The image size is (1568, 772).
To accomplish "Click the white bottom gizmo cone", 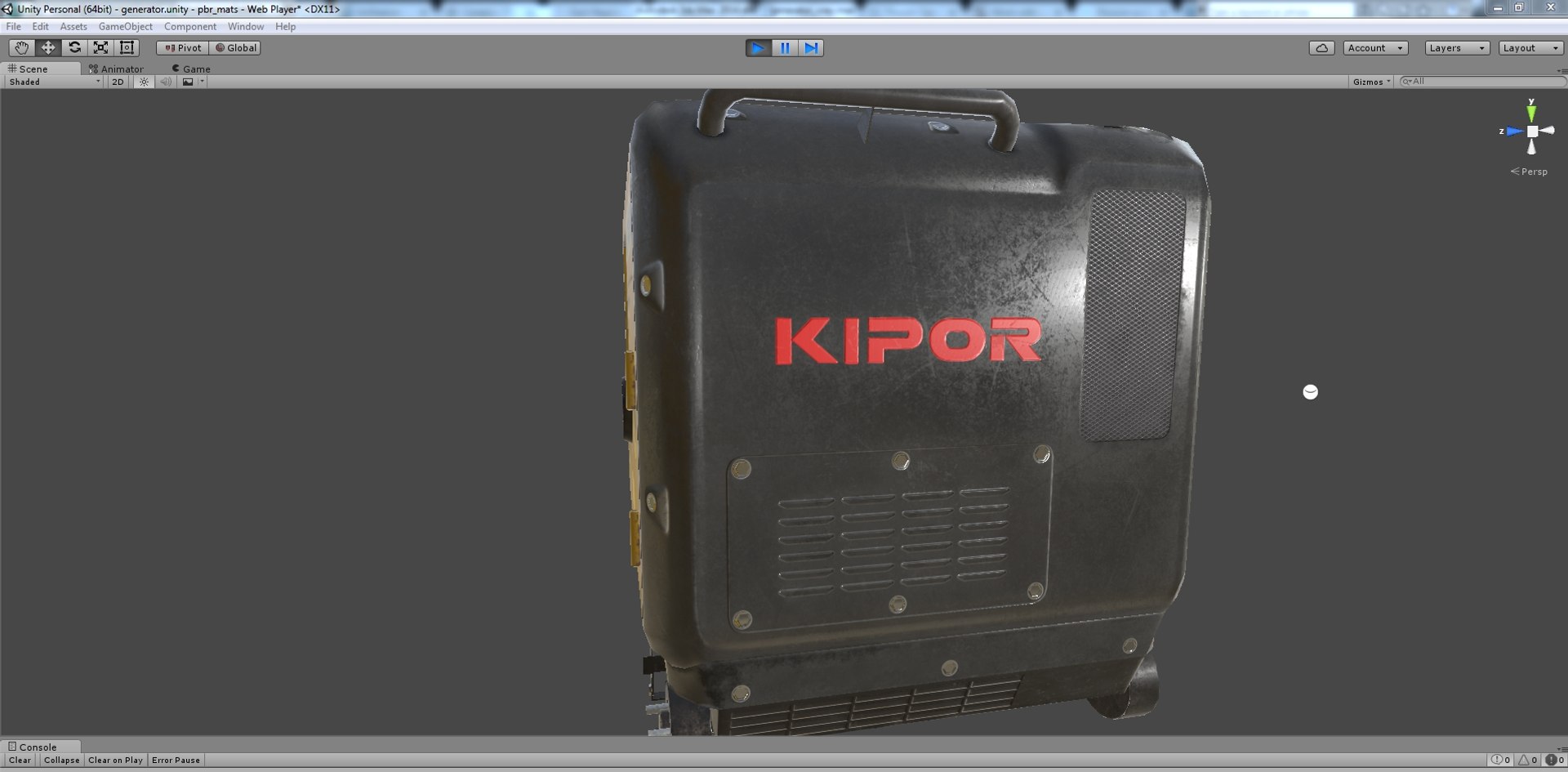I will 1531,146.
